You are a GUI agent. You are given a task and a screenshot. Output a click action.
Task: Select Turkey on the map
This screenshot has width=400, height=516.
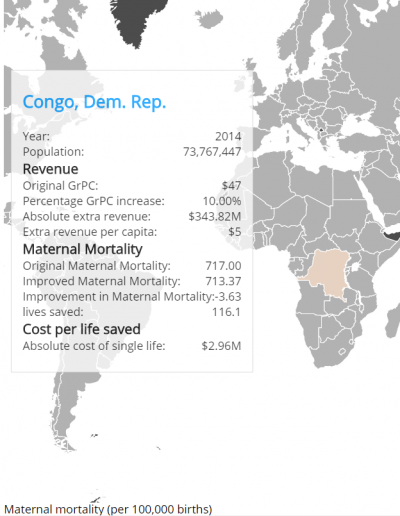(363, 144)
